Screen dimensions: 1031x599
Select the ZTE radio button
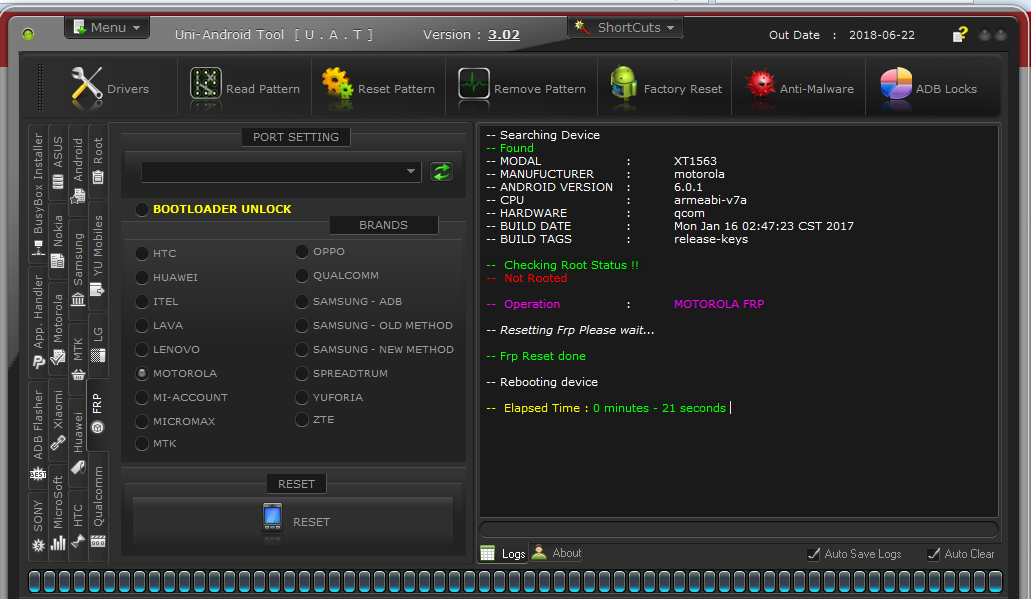coord(302,419)
